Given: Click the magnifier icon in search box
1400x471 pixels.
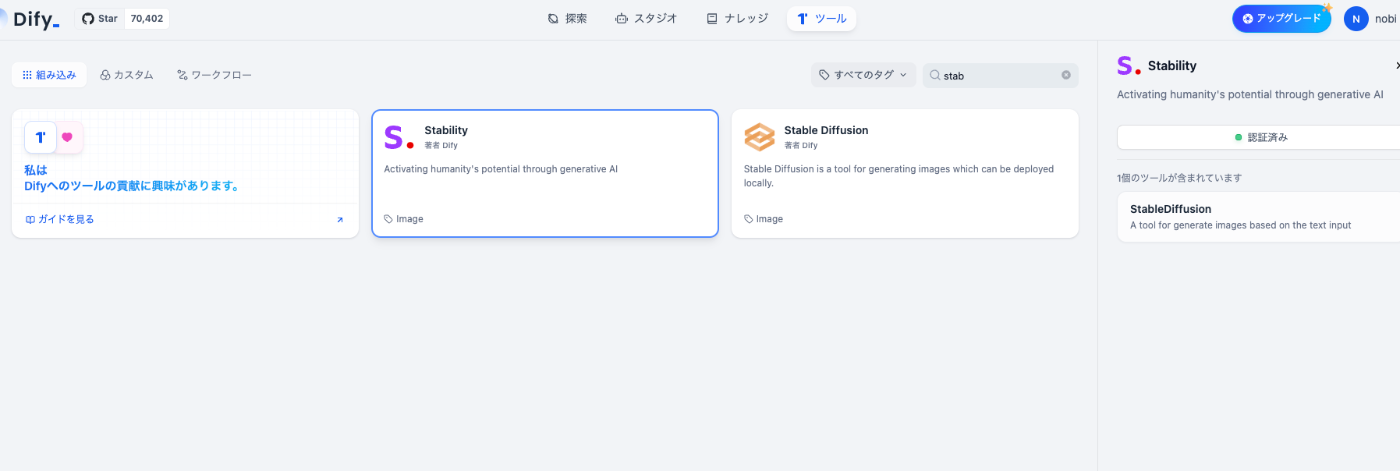Looking at the screenshot, I should 935,75.
